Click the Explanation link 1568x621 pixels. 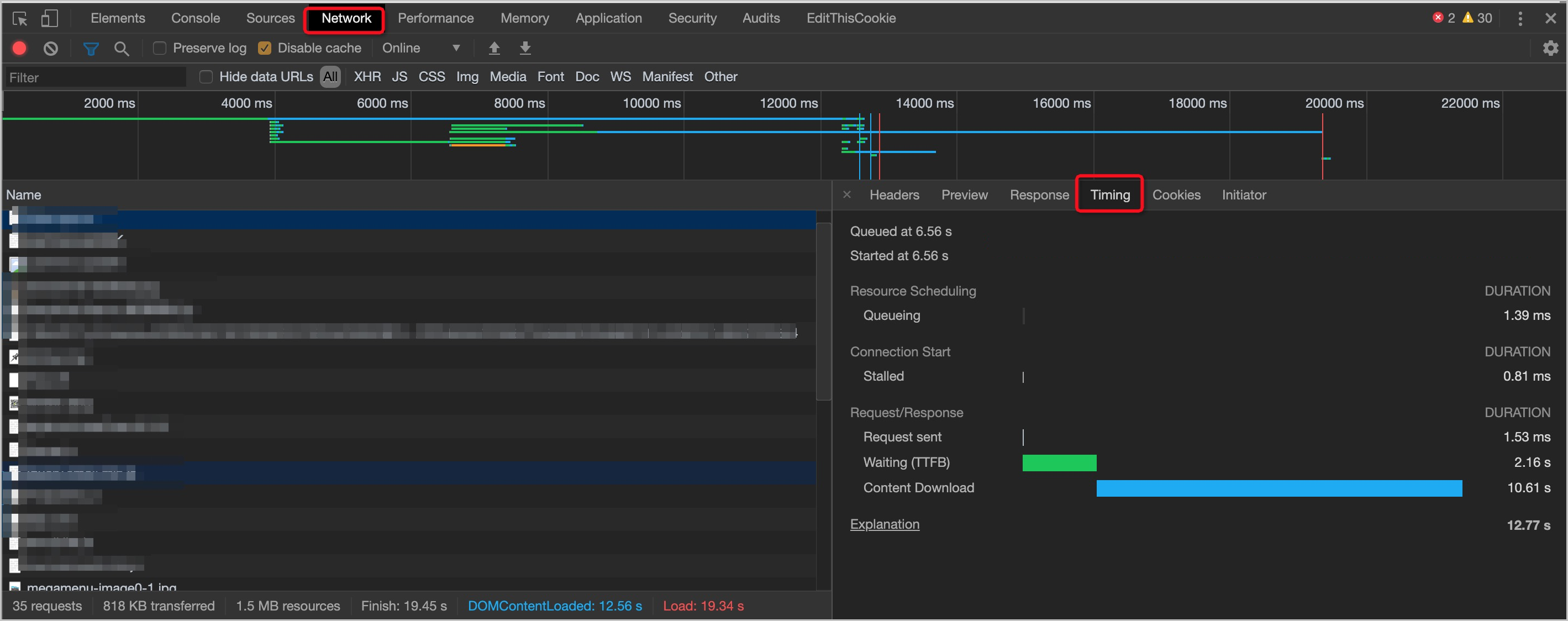884,524
